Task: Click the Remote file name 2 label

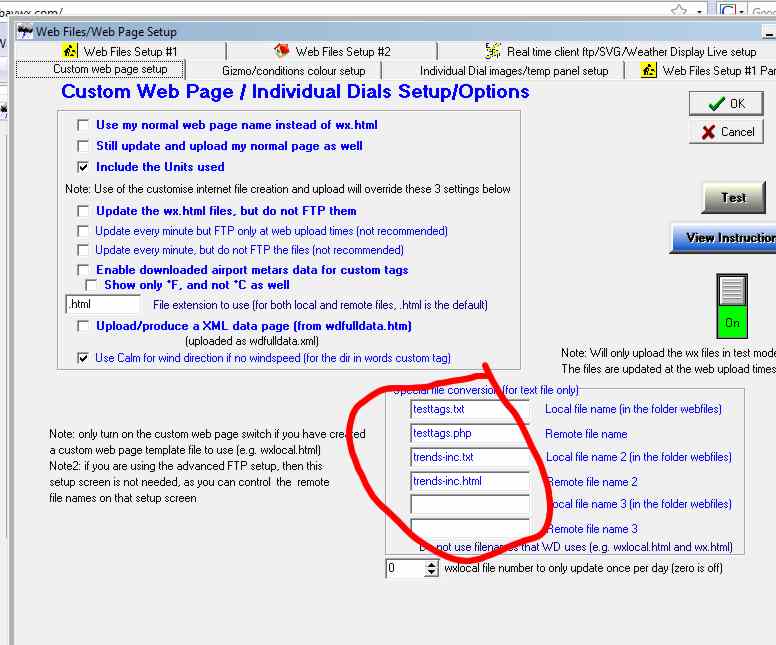Action: (592, 482)
